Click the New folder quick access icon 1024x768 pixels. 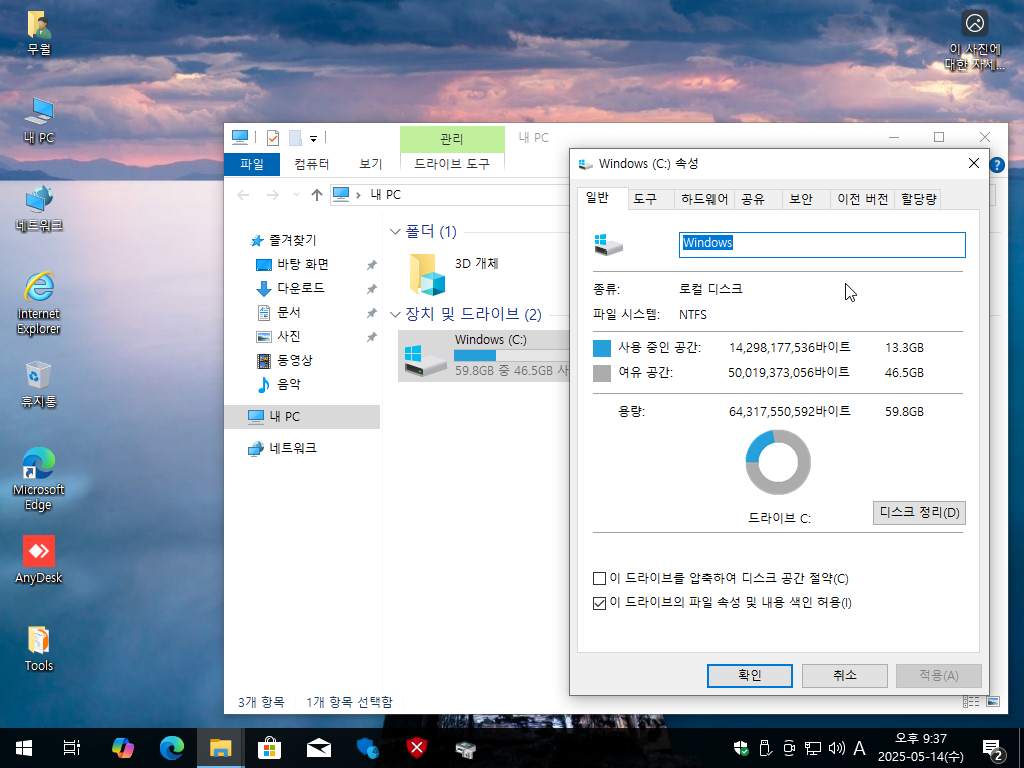295,138
